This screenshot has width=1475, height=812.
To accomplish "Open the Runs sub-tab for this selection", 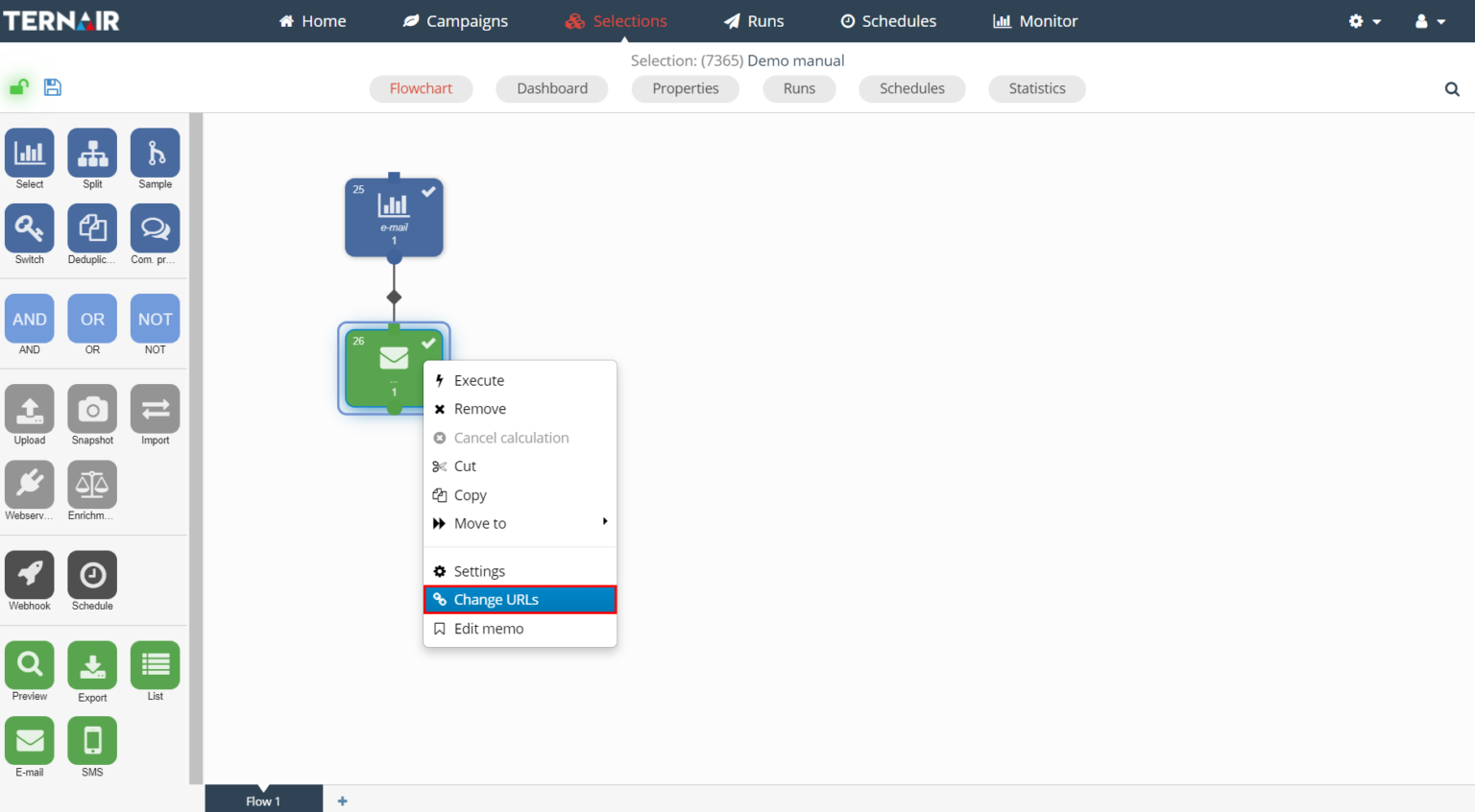I will coord(799,88).
